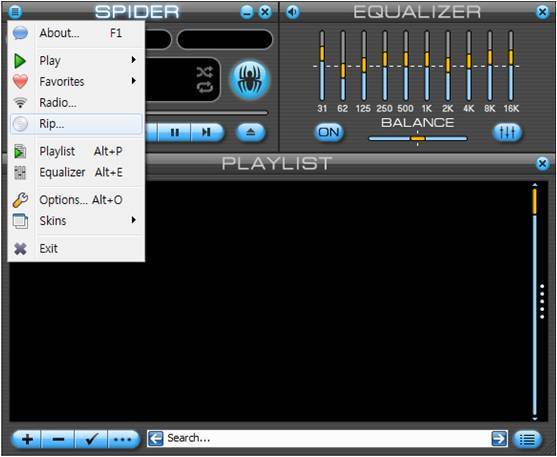This screenshot has height=457, width=557.
Task: Click the 500 Hz equalizer slider
Action: point(406,66)
